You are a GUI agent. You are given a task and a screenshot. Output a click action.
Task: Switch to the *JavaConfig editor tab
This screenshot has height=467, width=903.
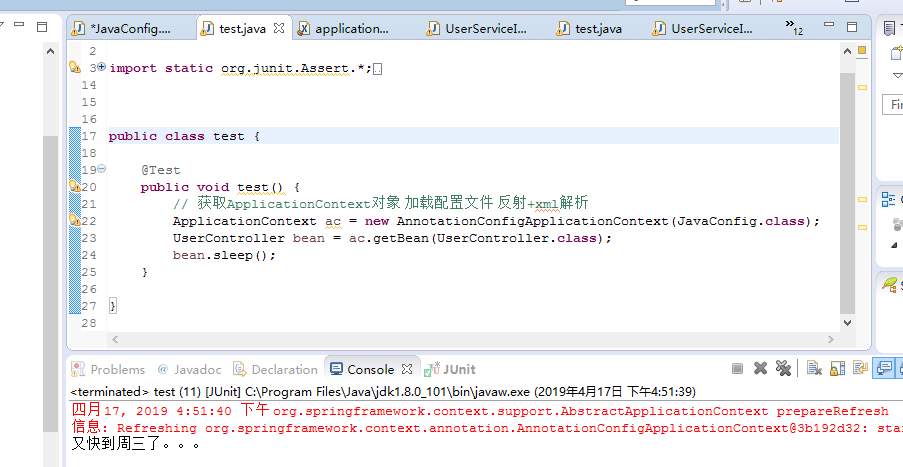click(x=131, y=28)
